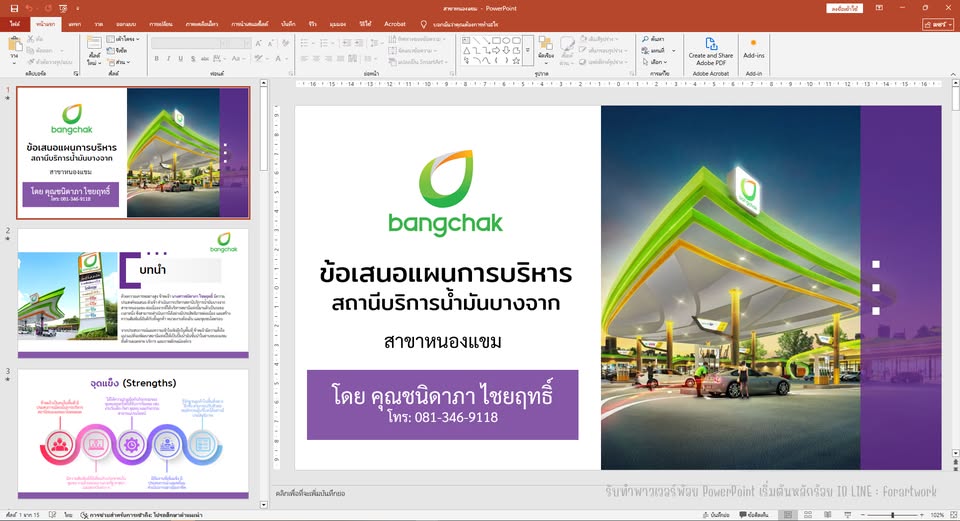Switch to the Design ribbon tab
The image size is (960, 521).
tap(126, 24)
